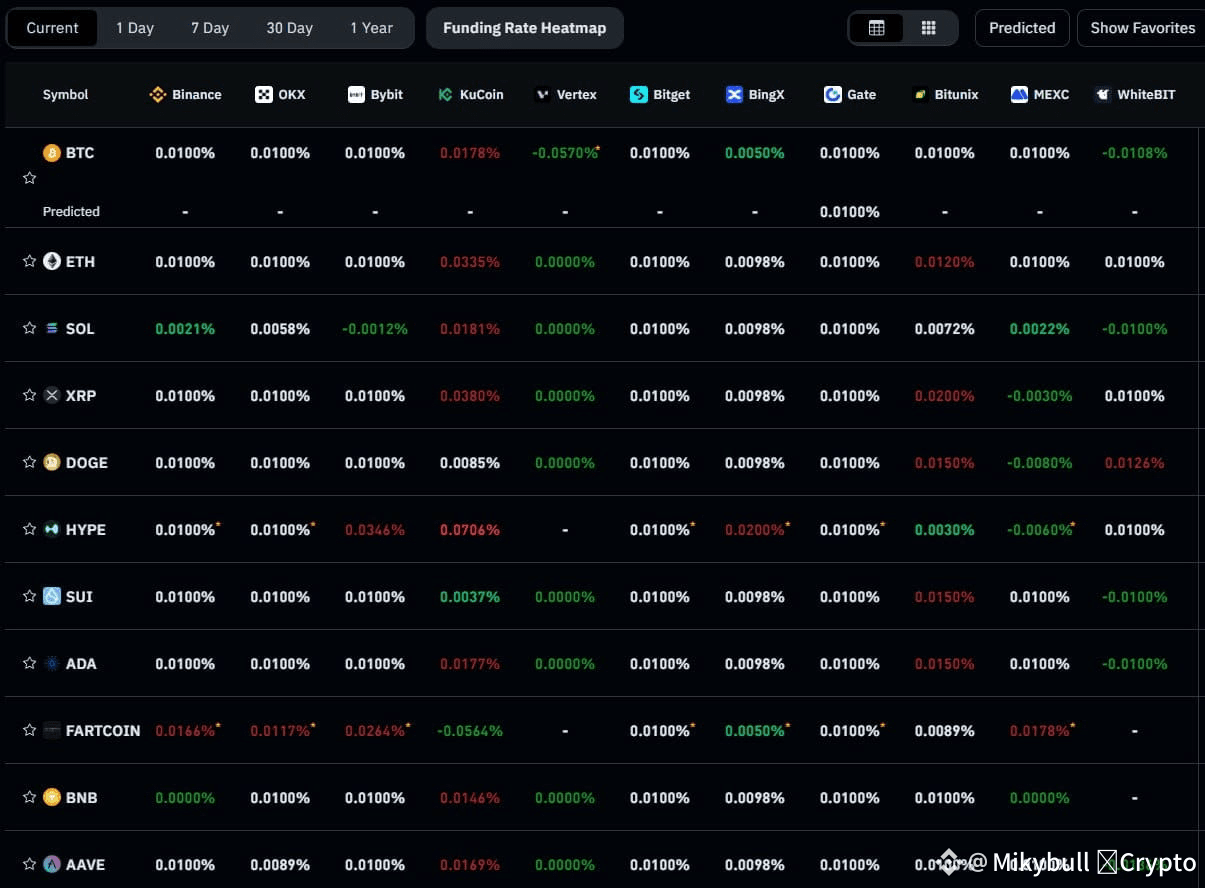Click the AAVE coin icon
1205x888 pixels.
(x=52, y=864)
